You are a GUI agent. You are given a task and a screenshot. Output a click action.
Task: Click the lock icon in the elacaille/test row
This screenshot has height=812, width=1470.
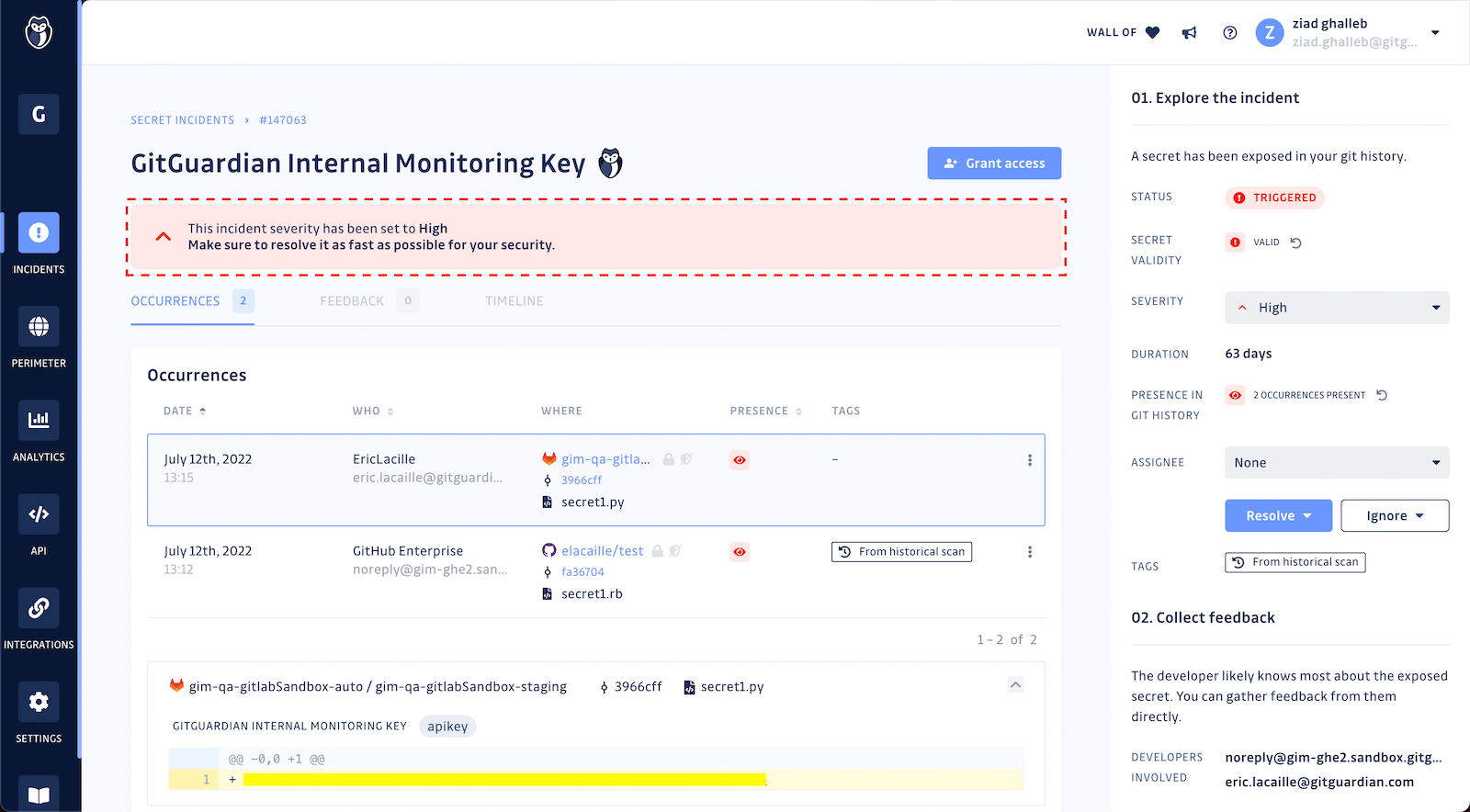pos(657,550)
